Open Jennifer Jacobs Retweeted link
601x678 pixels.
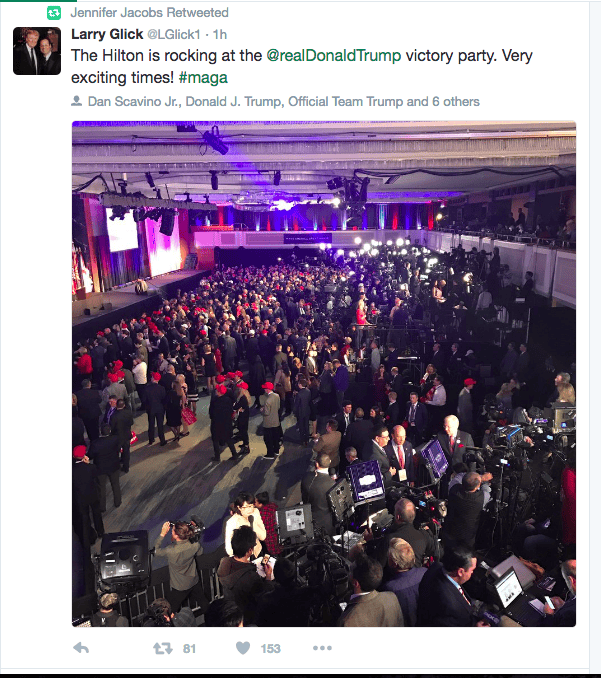tap(150, 13)
